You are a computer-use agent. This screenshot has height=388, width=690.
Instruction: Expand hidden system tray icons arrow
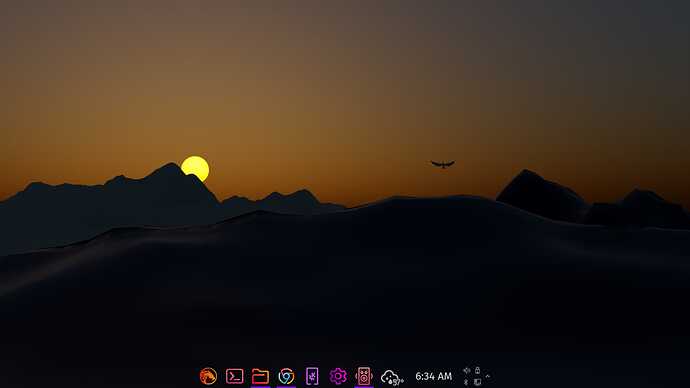[x=488, y=376]
